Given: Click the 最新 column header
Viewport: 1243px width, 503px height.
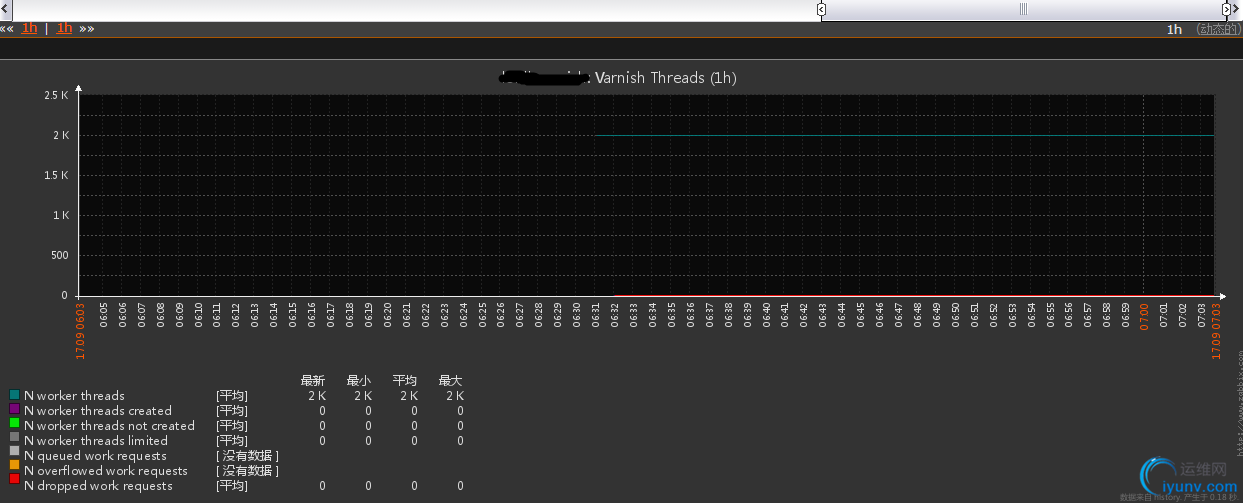Looking at the screenshot, I should pos(313,381).
